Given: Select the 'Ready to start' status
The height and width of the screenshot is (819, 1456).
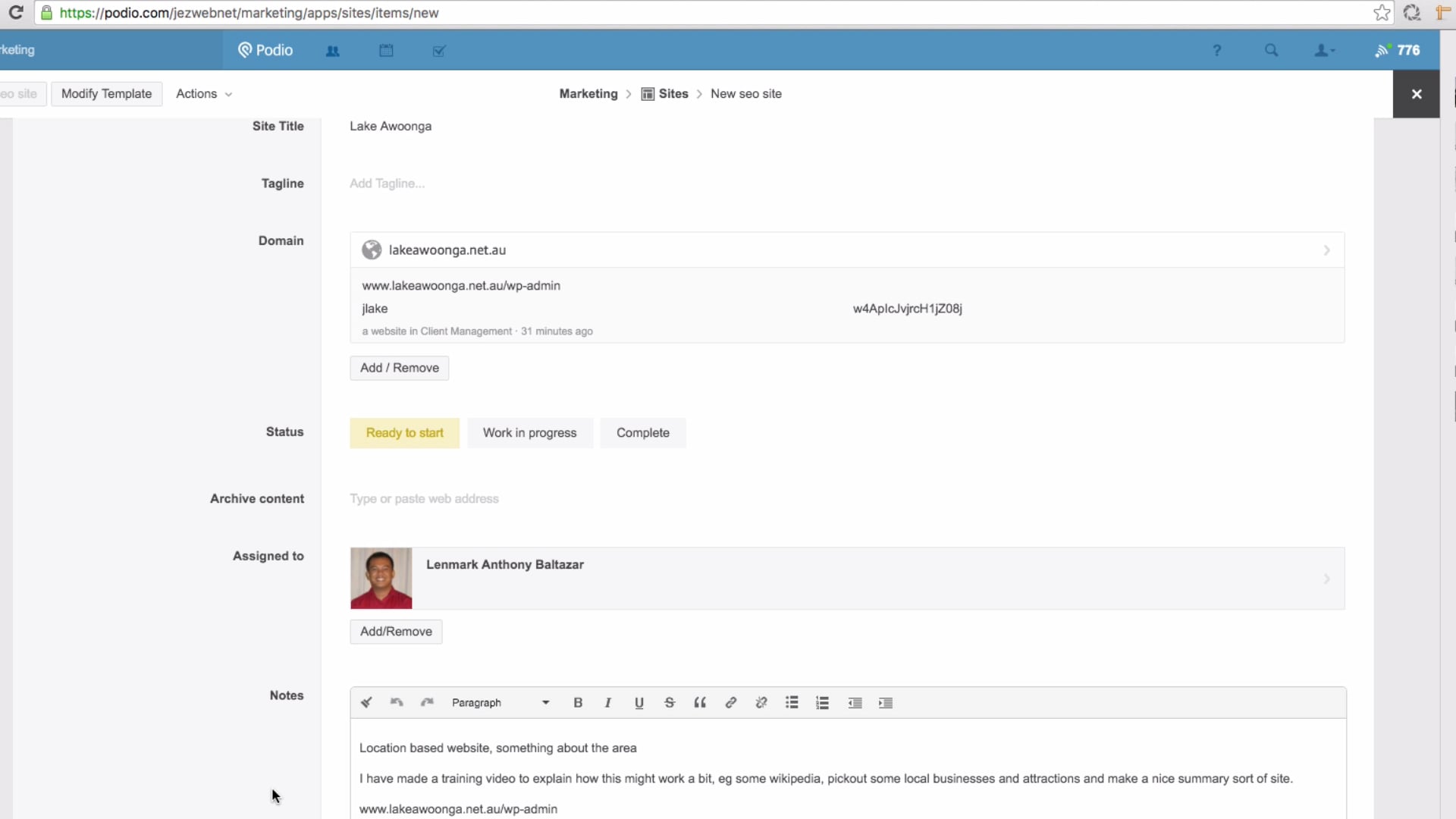Looking at the screenshot, I should (x=404, y=432).
